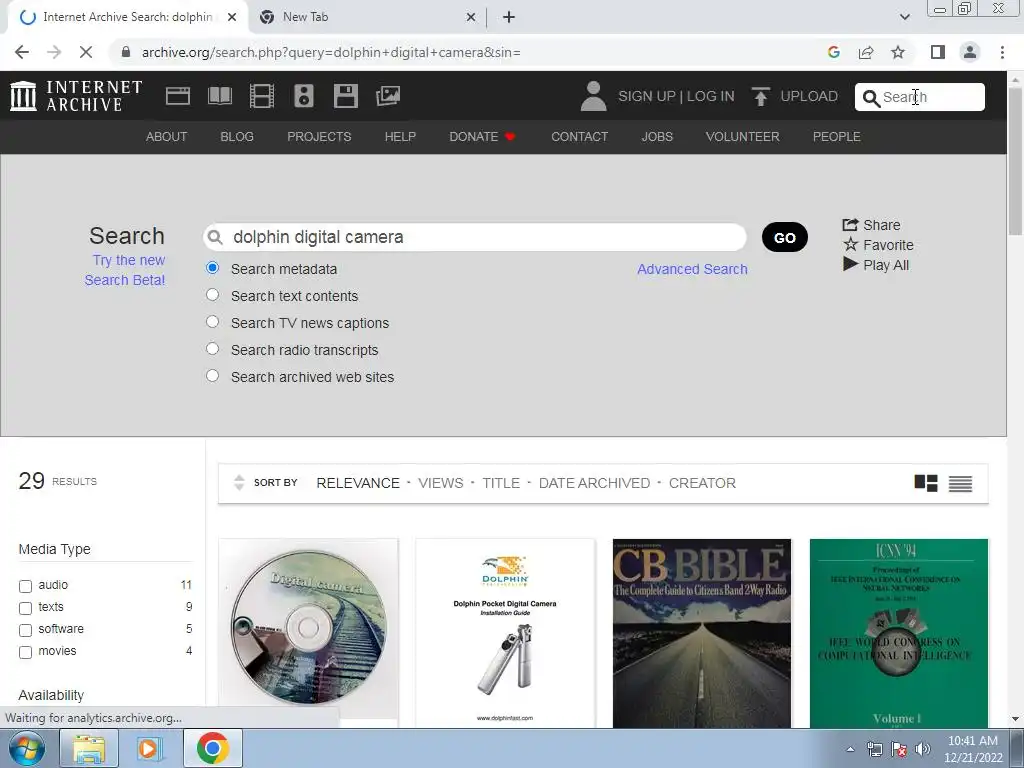Click the Share icon
This screenshot has width=1024, height=768.
(x=850, y=225)
